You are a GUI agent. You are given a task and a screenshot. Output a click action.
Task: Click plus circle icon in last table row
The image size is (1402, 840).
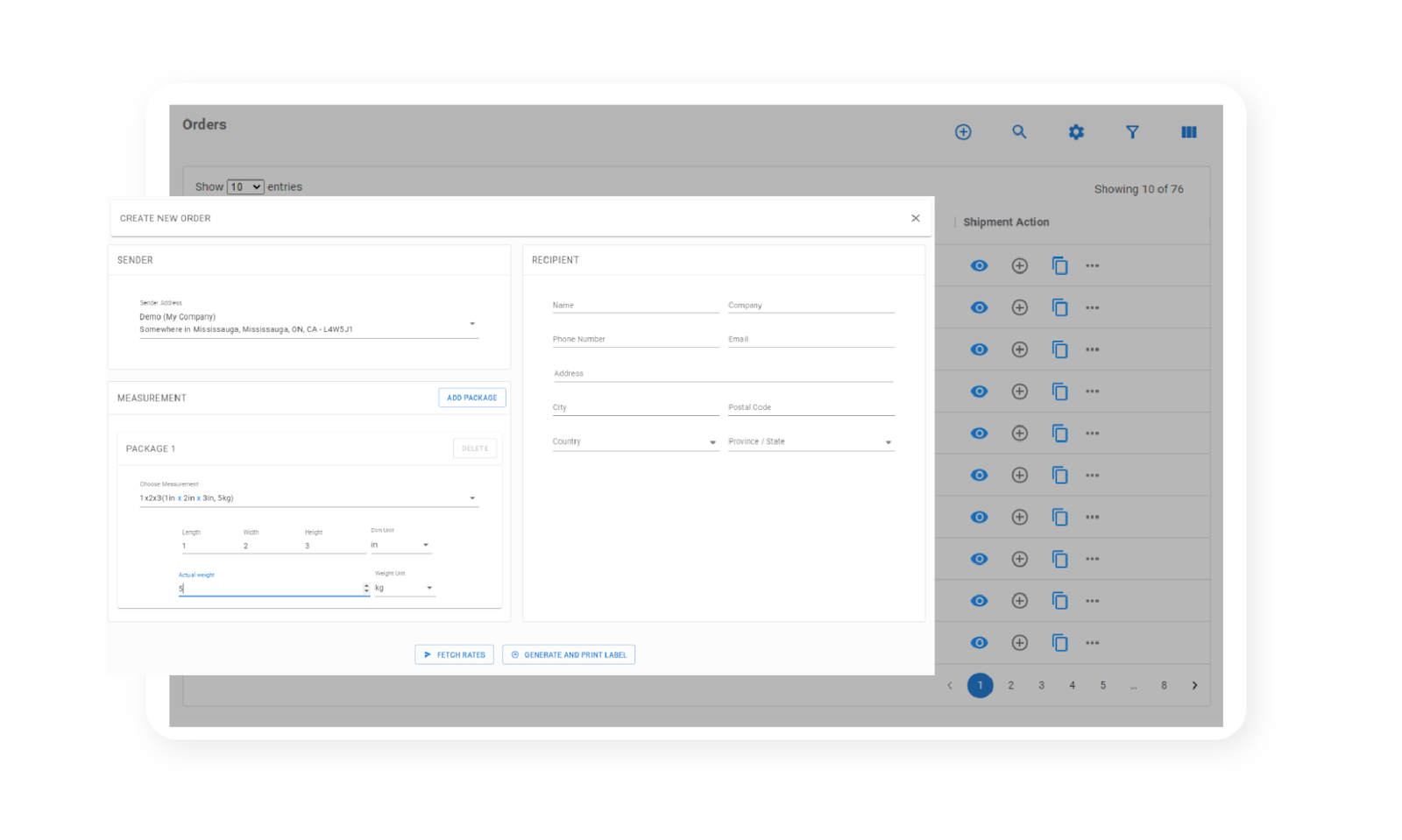(x=1020, y=643)
